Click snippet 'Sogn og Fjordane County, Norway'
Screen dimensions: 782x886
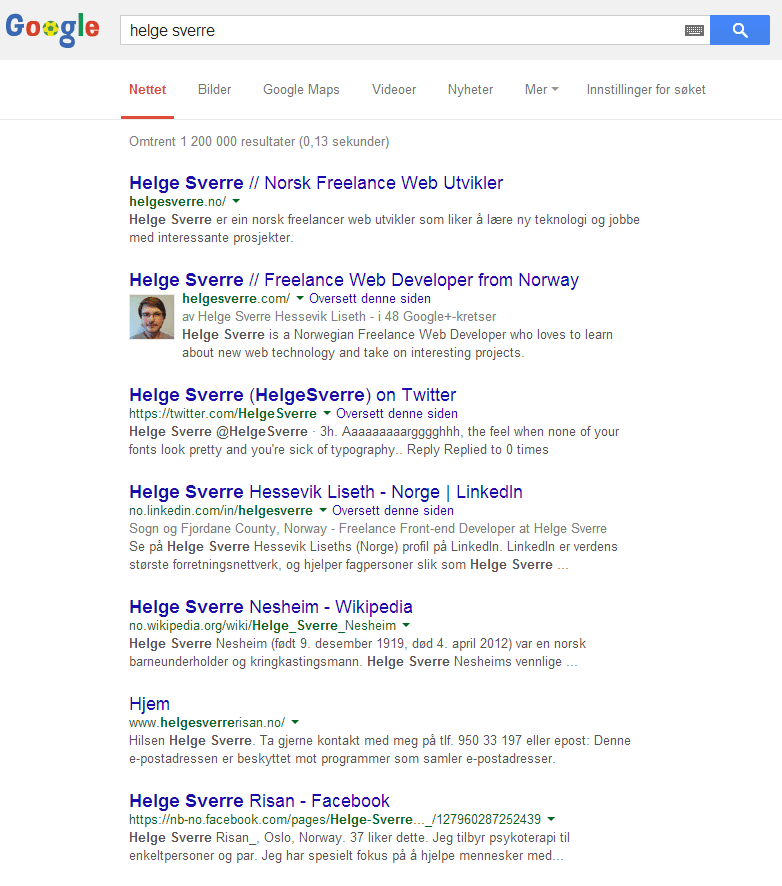coord(228,529)
